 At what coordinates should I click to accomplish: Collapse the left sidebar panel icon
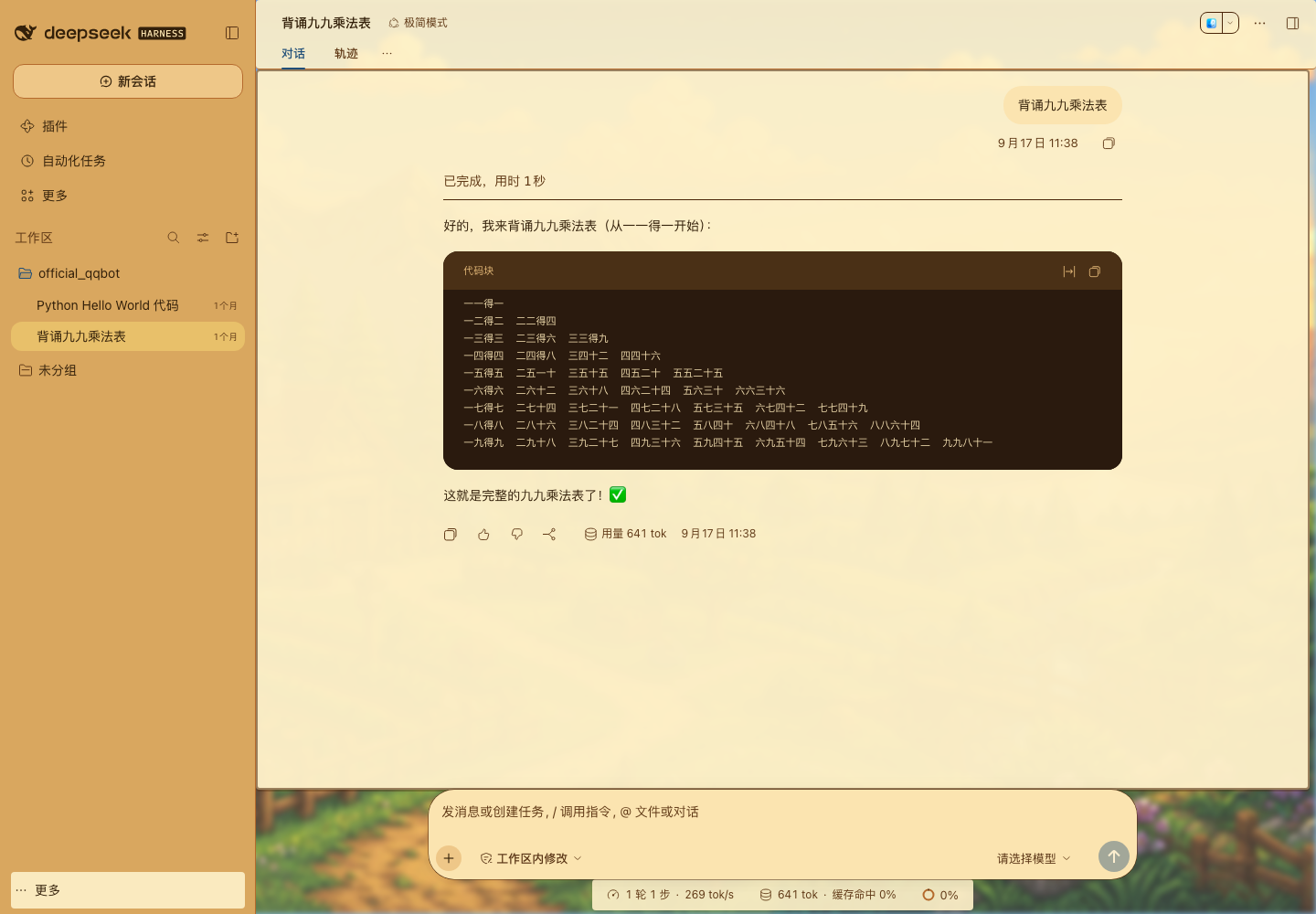pos(232,33)
